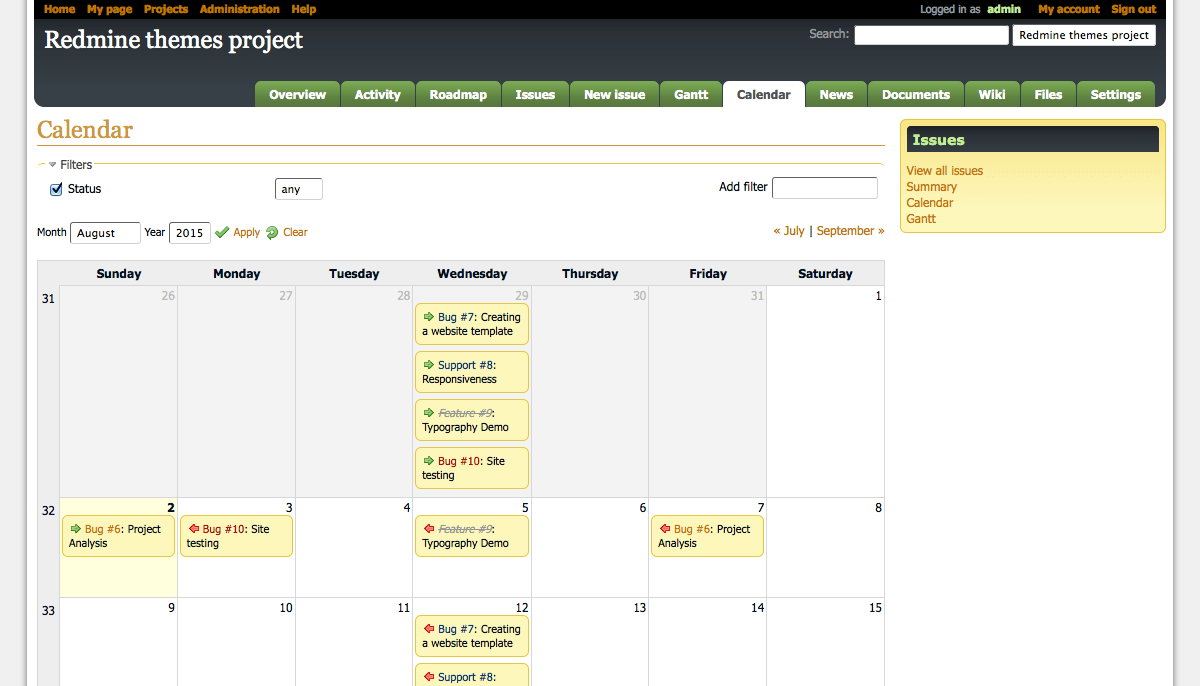Open the Files tab
The height and width of the screenshot is (686, 1200).
(1048, 95)
